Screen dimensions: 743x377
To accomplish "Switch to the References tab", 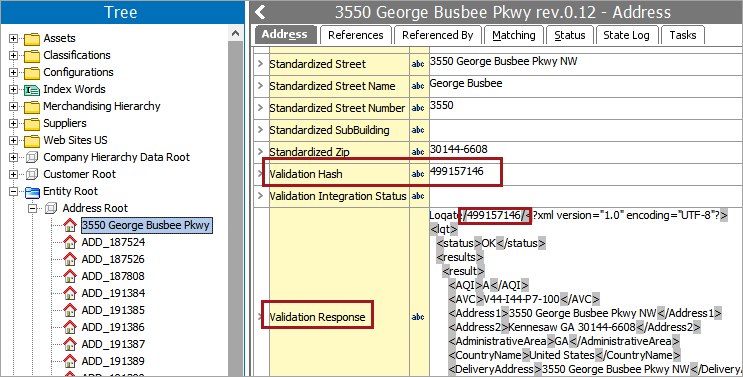I will coord(355,35).
